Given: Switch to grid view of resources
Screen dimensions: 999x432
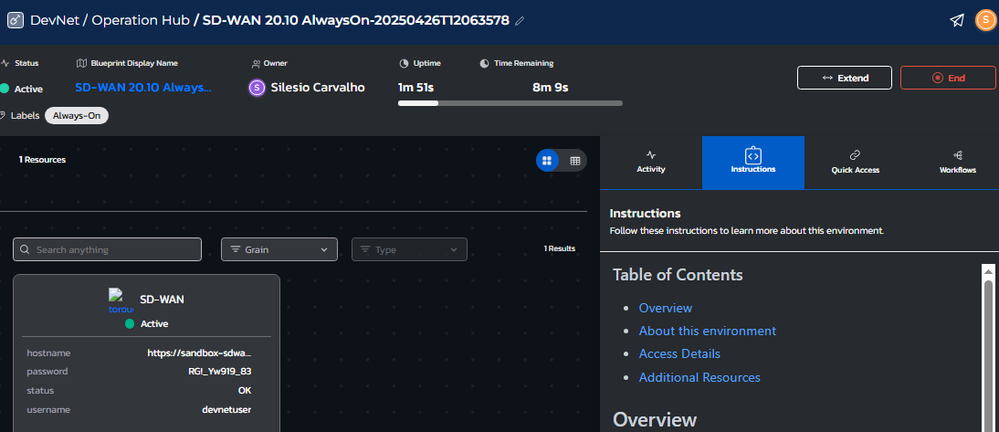Looking at the screenshot, I should pos(547,161).
